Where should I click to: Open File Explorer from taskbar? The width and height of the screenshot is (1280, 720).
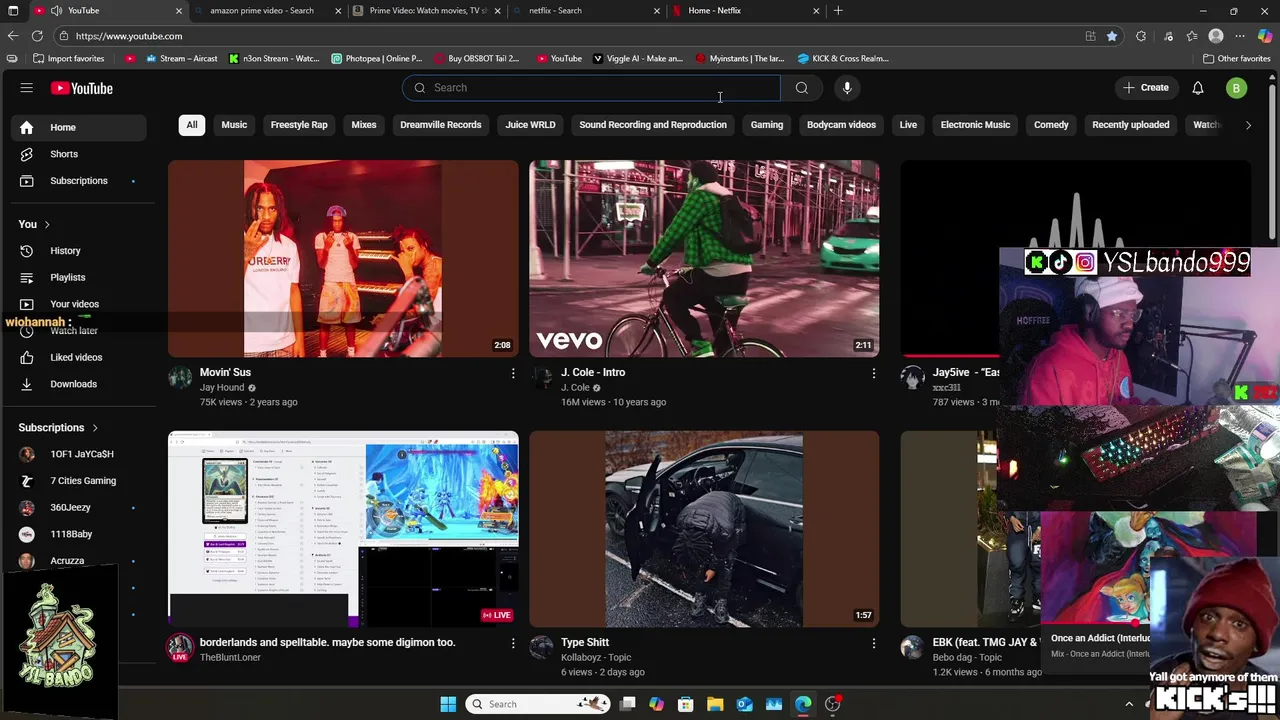715,704
